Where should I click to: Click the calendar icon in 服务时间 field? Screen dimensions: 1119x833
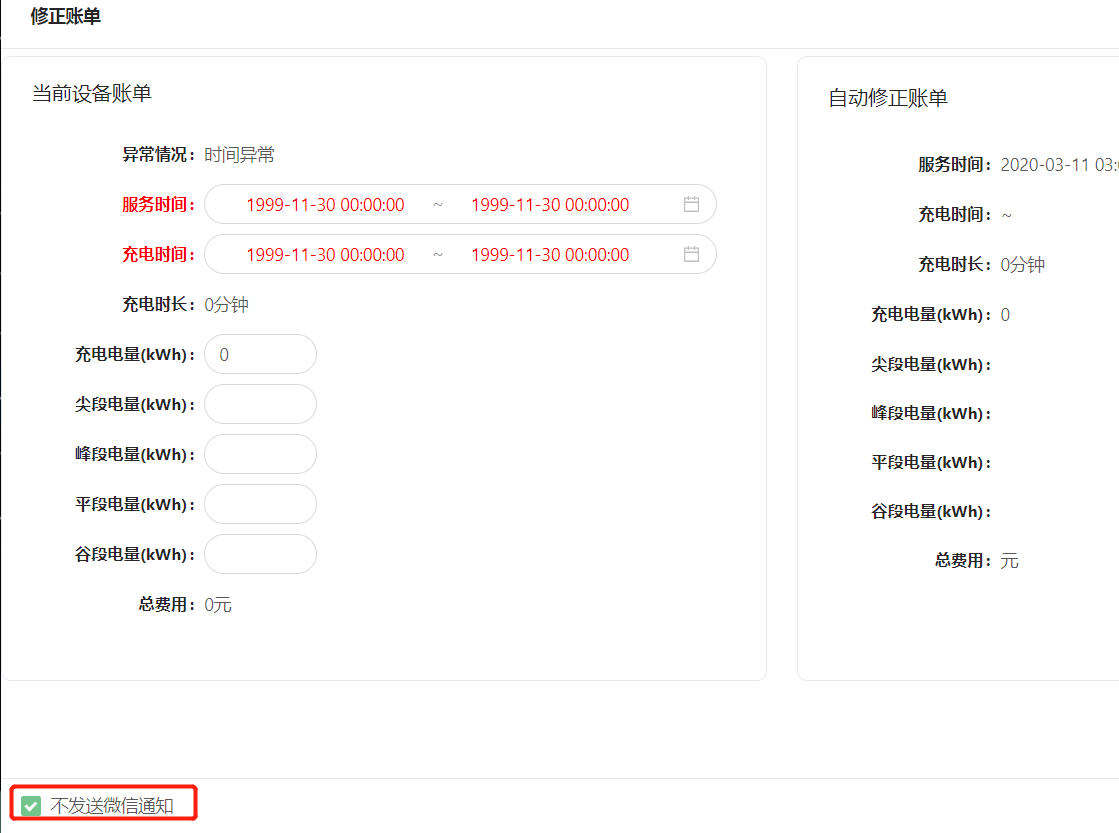click(691, 204)
